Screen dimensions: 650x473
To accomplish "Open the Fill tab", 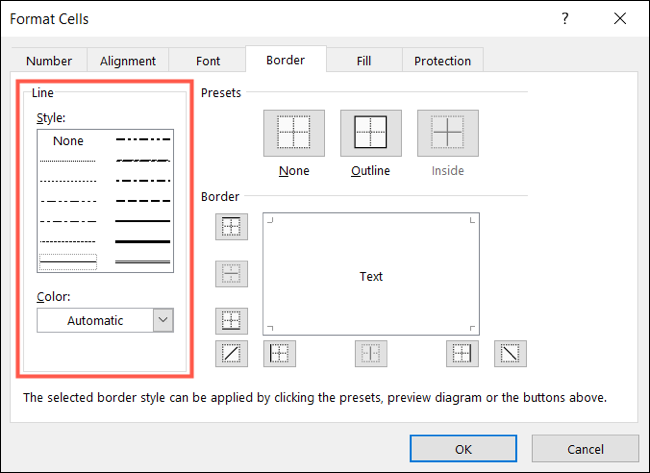I will click(364, 61).
